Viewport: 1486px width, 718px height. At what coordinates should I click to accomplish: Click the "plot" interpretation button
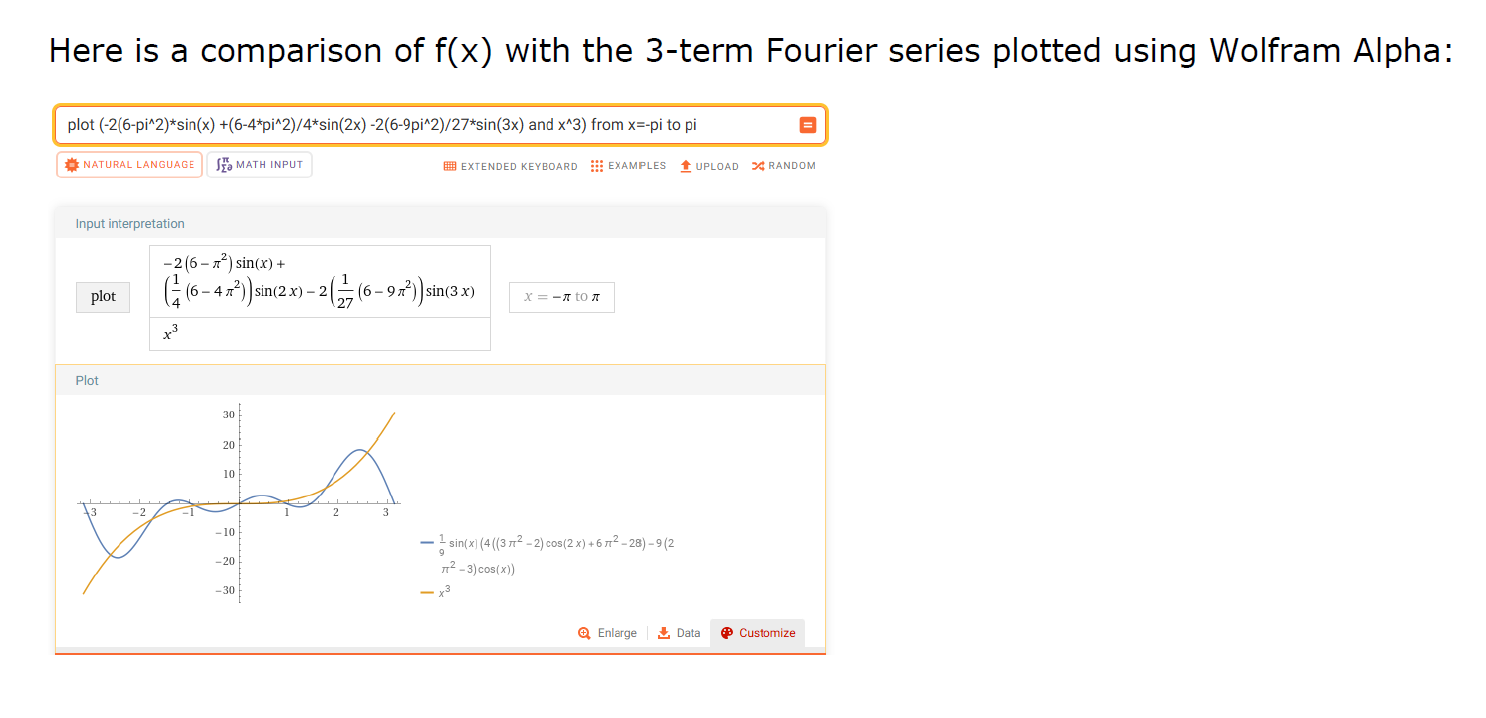(103, 297)
